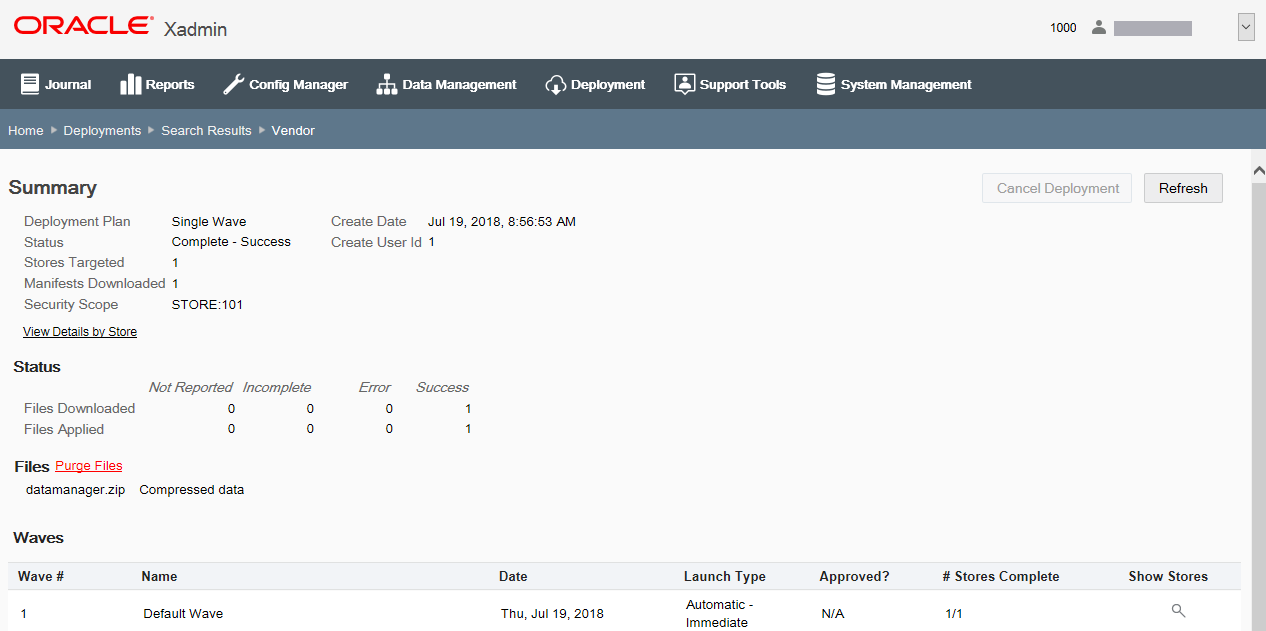Click the 1000 organization number

1063,28
